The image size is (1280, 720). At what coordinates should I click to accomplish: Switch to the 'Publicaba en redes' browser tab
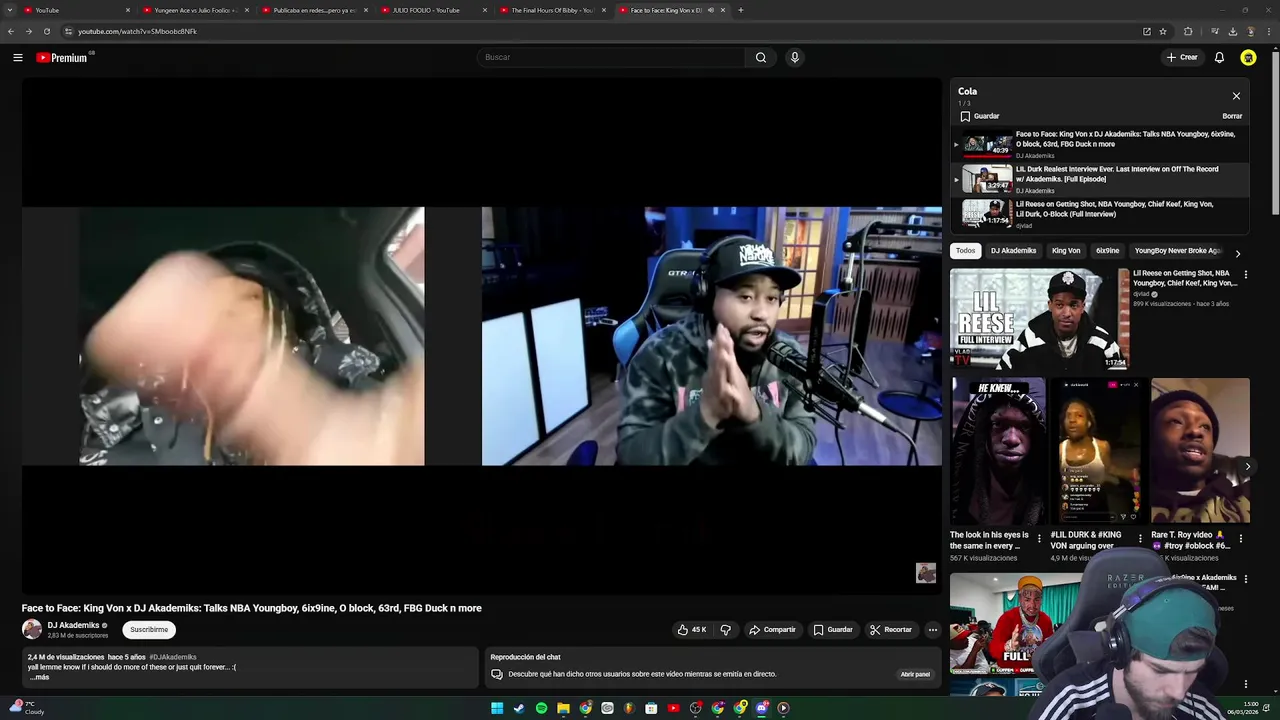pyautogui.click(x=314, y=10)
